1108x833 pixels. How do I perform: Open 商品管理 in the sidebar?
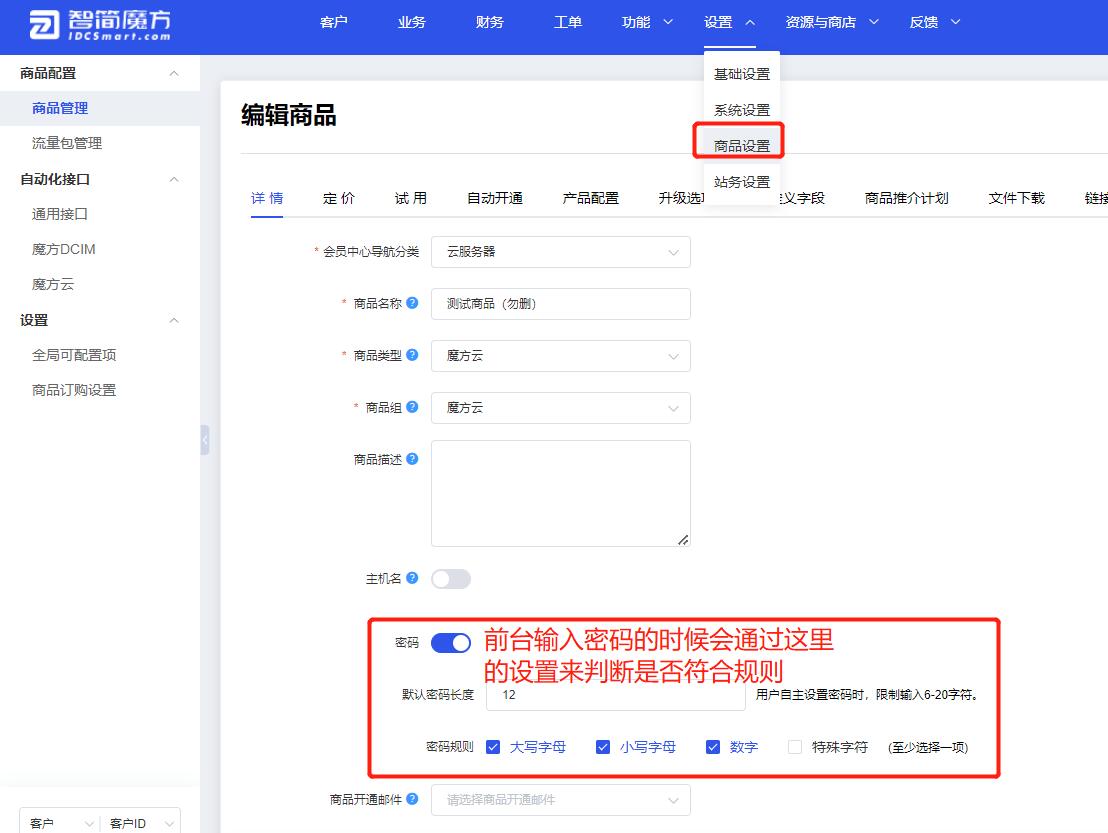pyautogui.click(x=100, y=108)
